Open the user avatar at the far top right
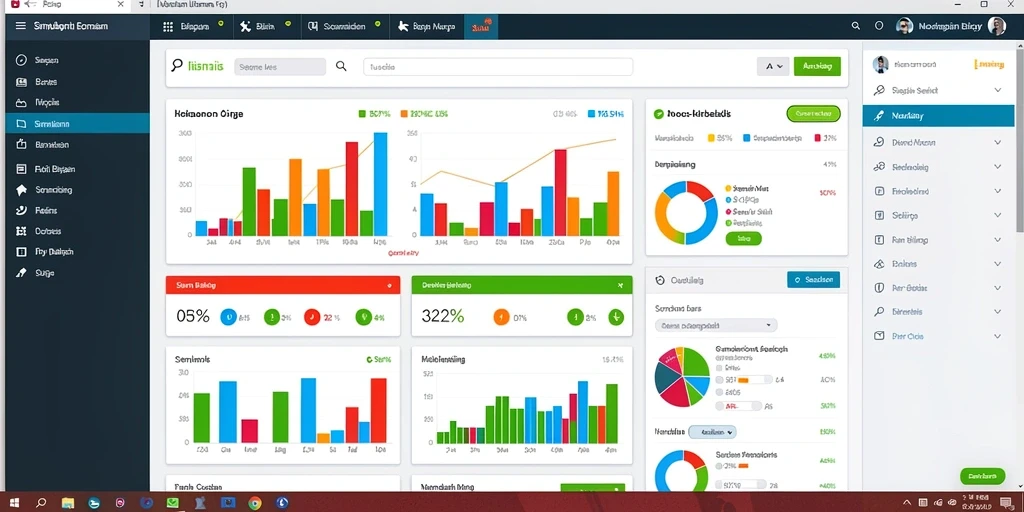The width and height of the screenshot is (1024, 512). (x=996, y=26)
